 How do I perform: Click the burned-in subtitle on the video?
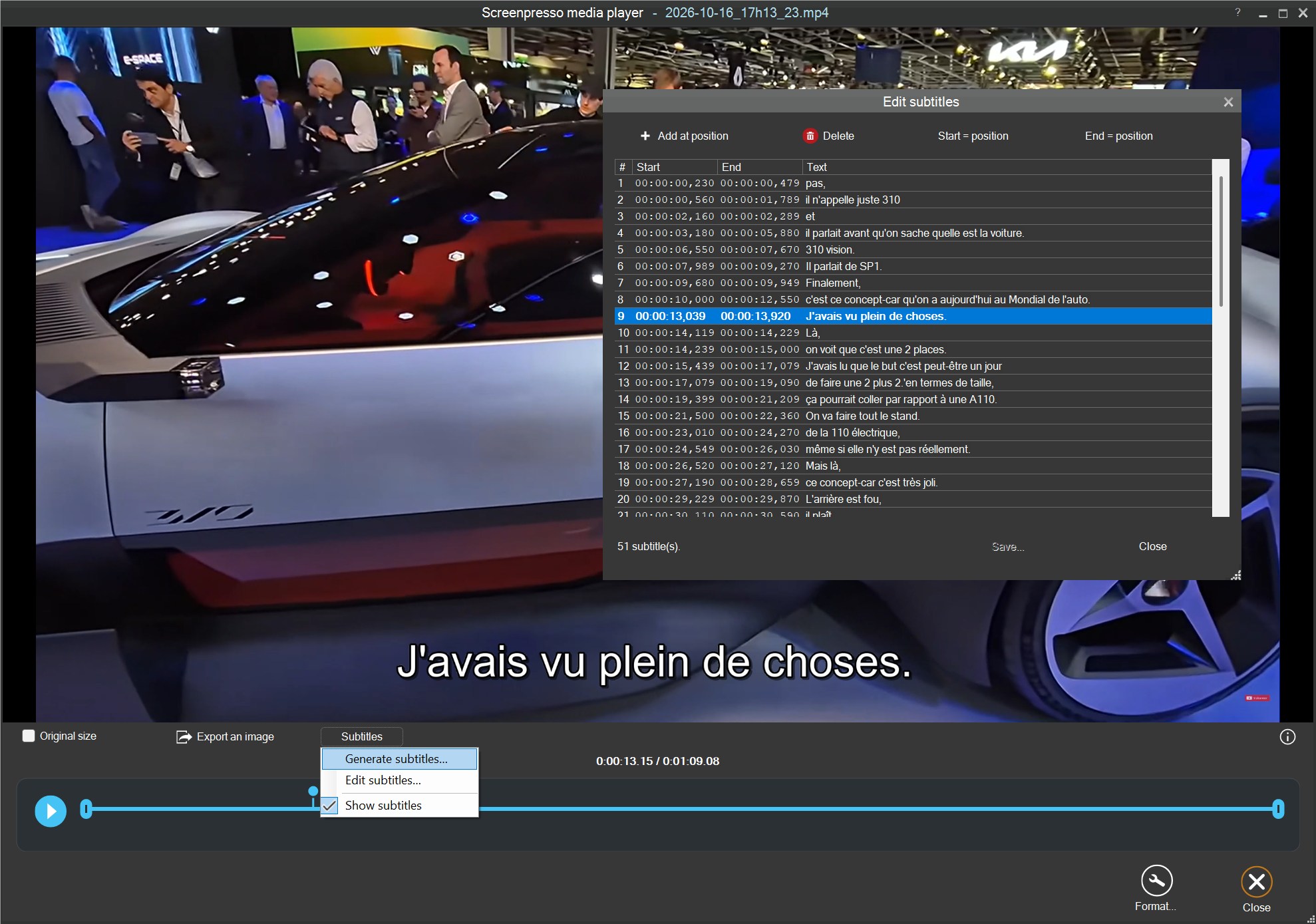[x=654, y=663]
